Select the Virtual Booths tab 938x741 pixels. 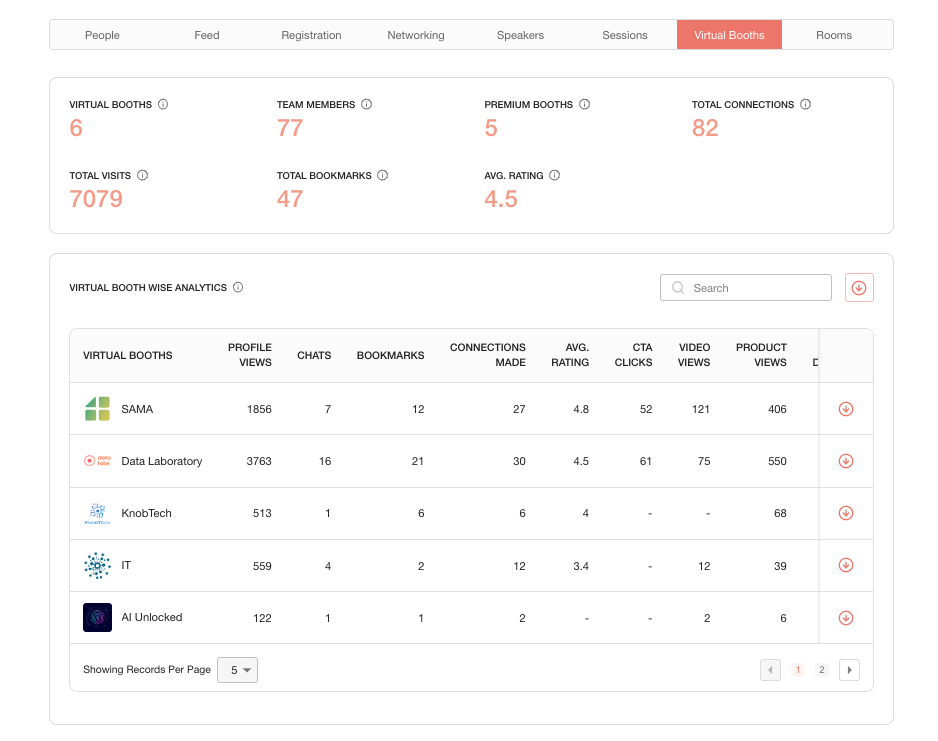(x=729, y=35)
